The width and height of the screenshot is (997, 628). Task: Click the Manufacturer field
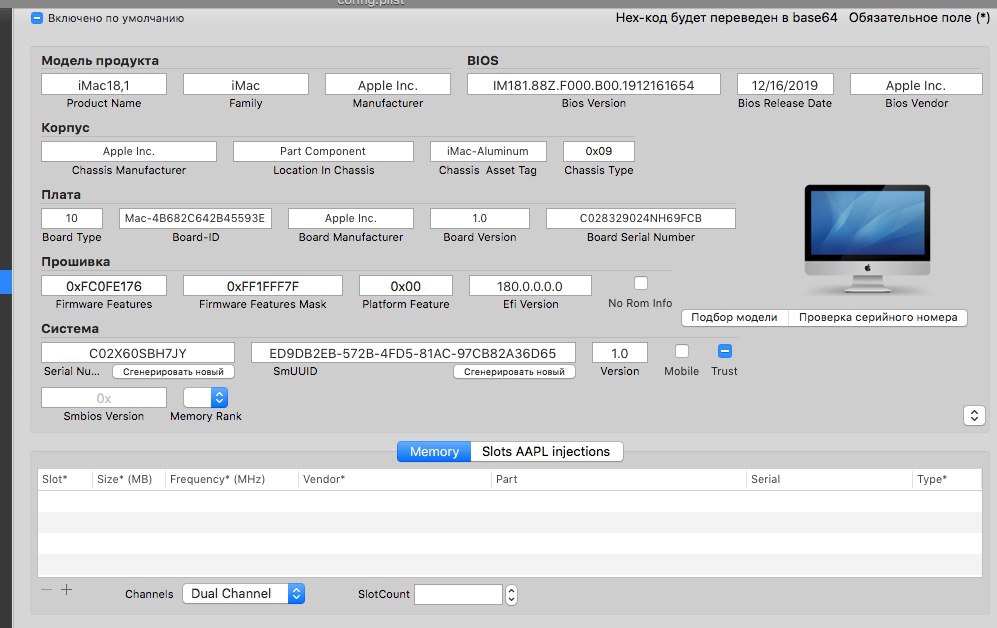[388, 85]
